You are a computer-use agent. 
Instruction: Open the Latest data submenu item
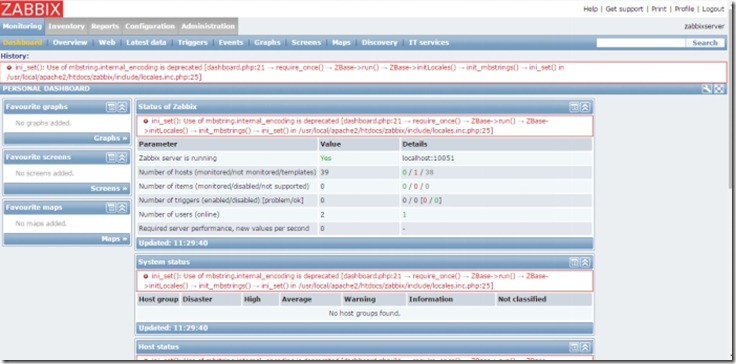click(x=146, y=42)
